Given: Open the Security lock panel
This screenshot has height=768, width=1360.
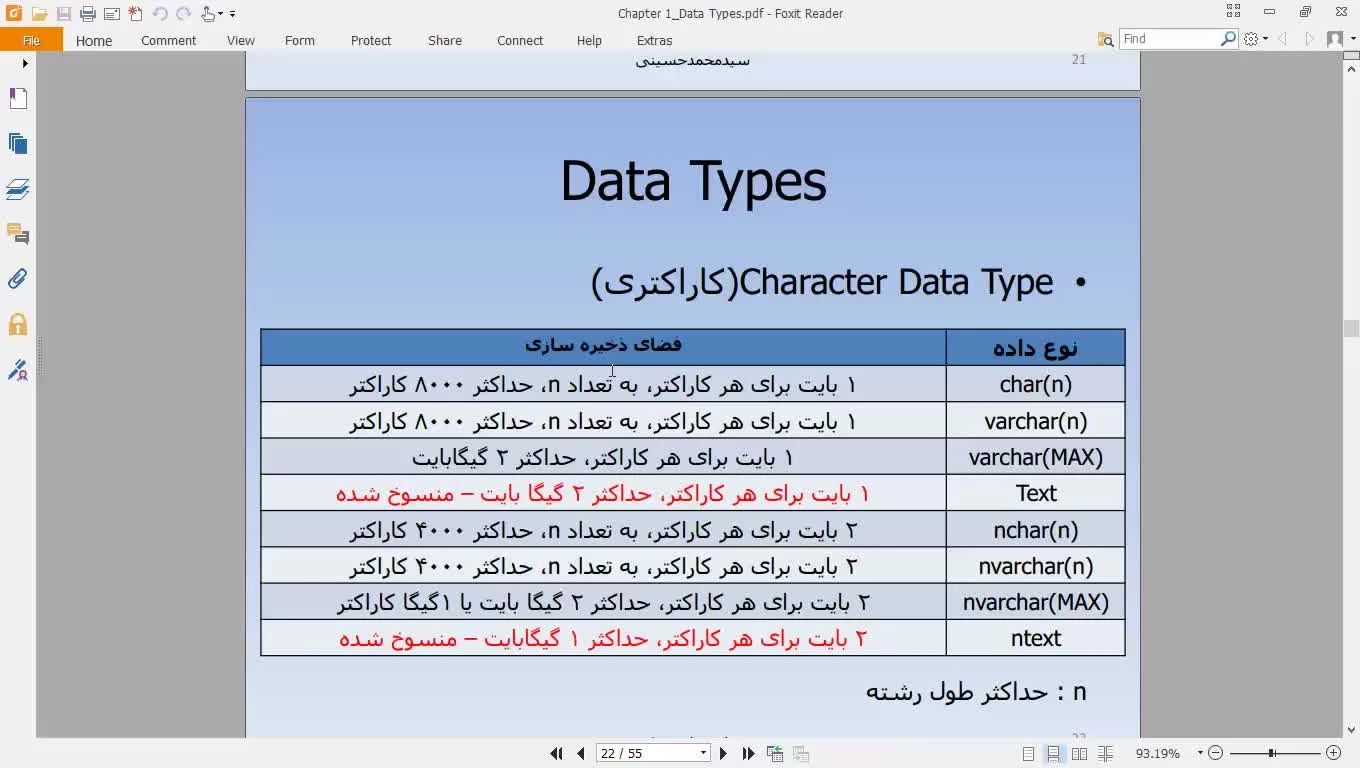Looking at the screenshot, I should 18,324.
